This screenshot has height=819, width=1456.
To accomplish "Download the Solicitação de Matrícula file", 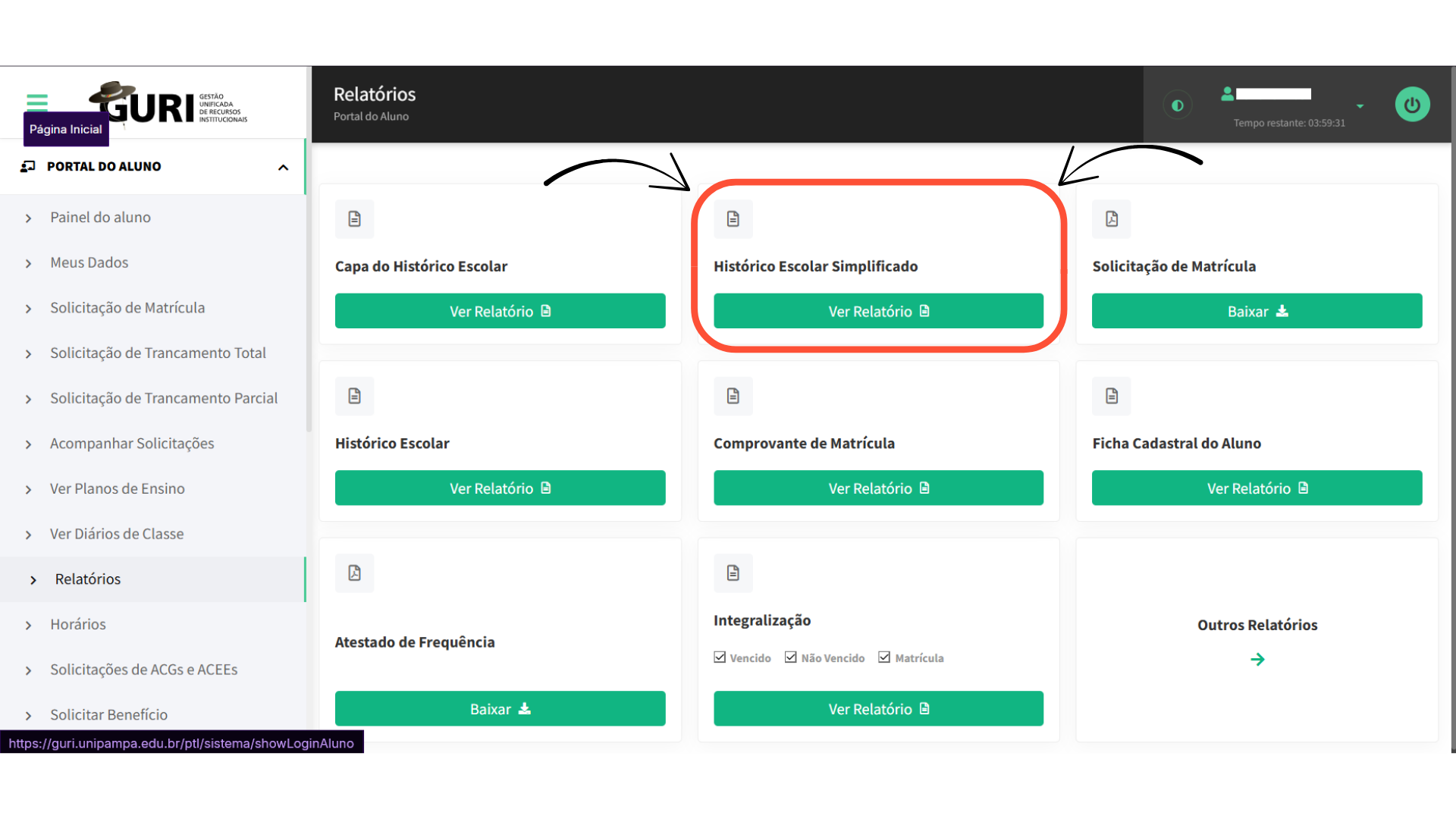I will [x=1257, y=311].
